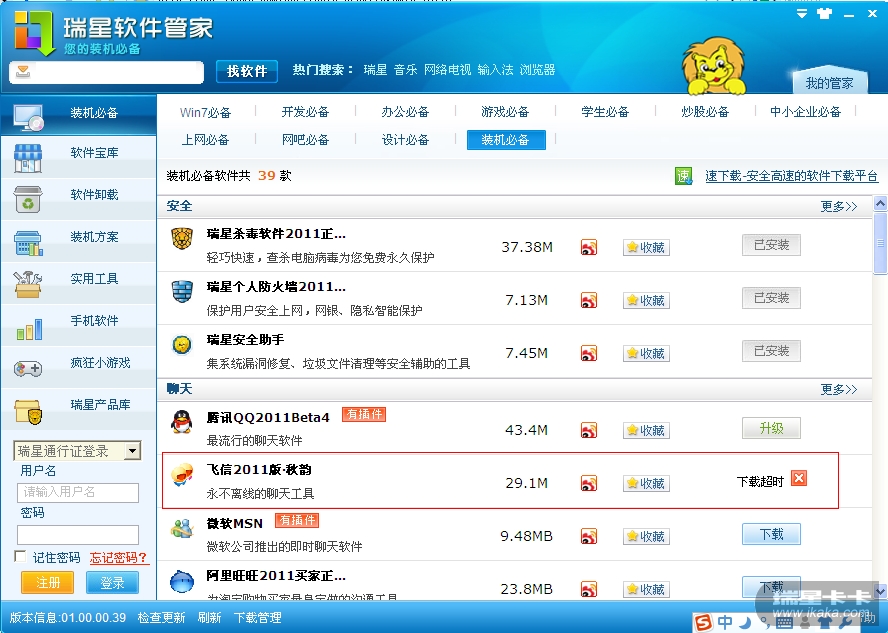
Task: Expand the 瑞星通行证登录 dropdown
Action: click(x=133, y=451)
